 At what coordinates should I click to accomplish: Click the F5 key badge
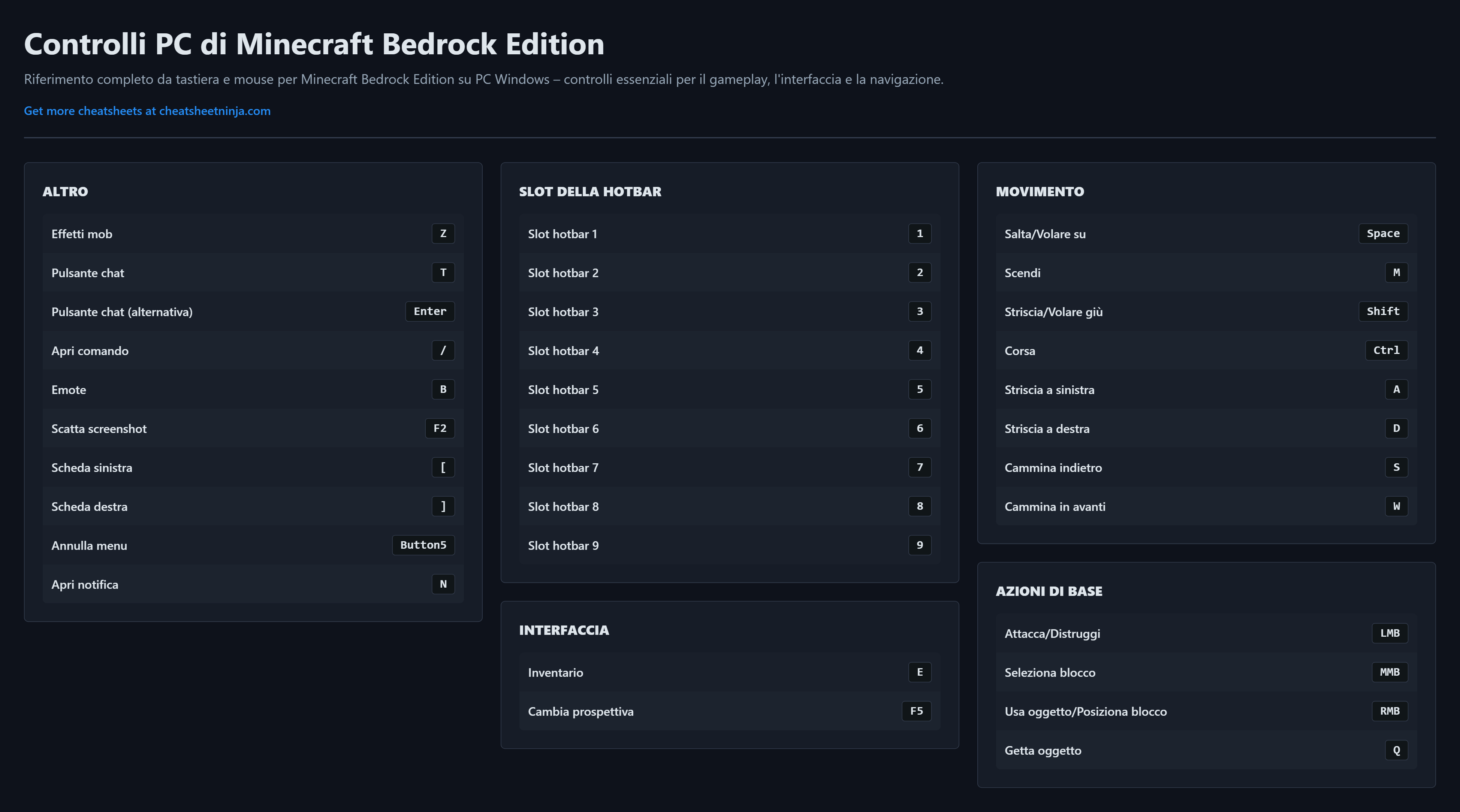pos(916,711)
